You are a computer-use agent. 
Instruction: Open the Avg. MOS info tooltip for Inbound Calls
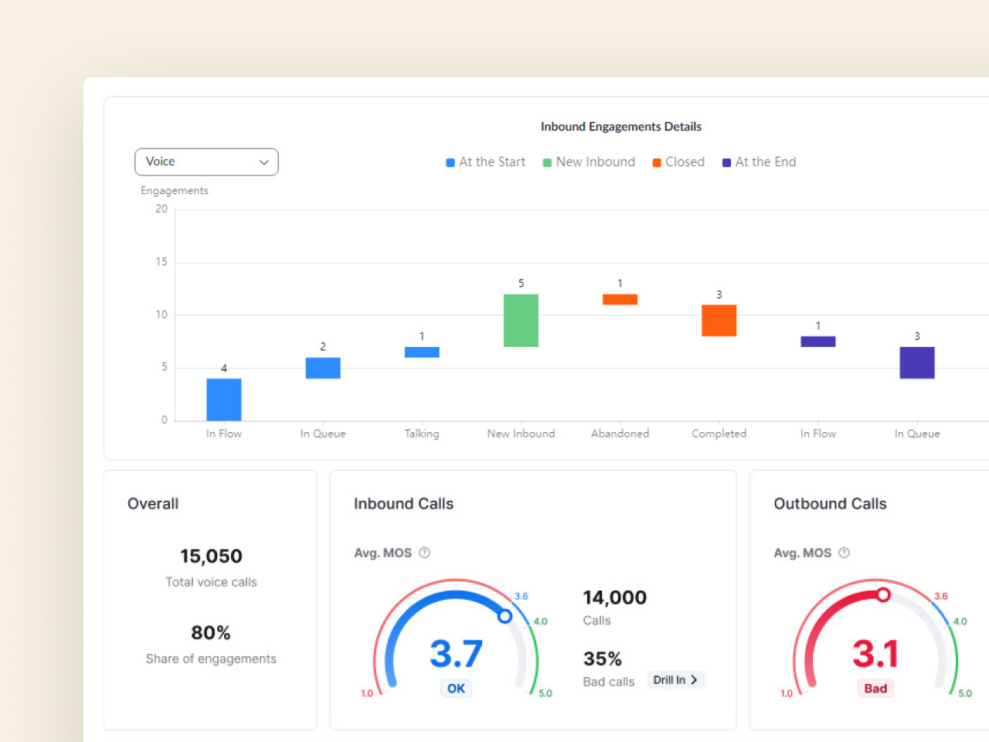click(x=426, y=552)
